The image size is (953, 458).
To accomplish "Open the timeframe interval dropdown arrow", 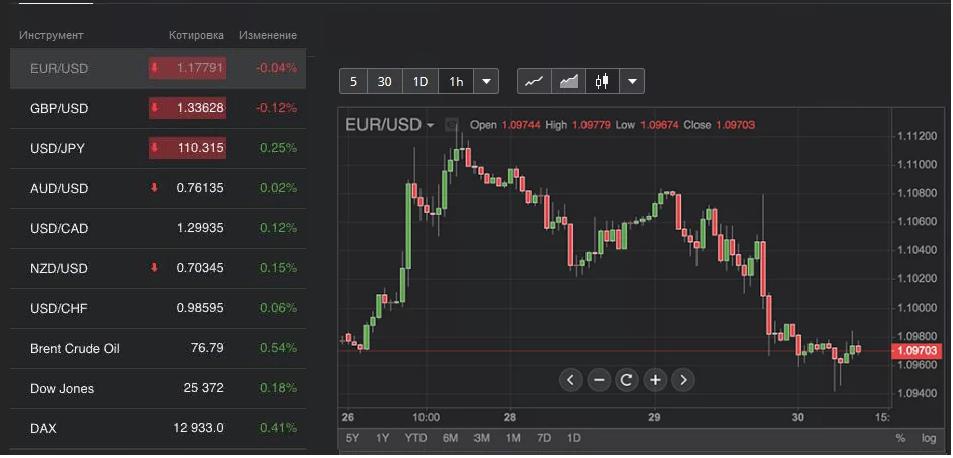I will [486, 81].
